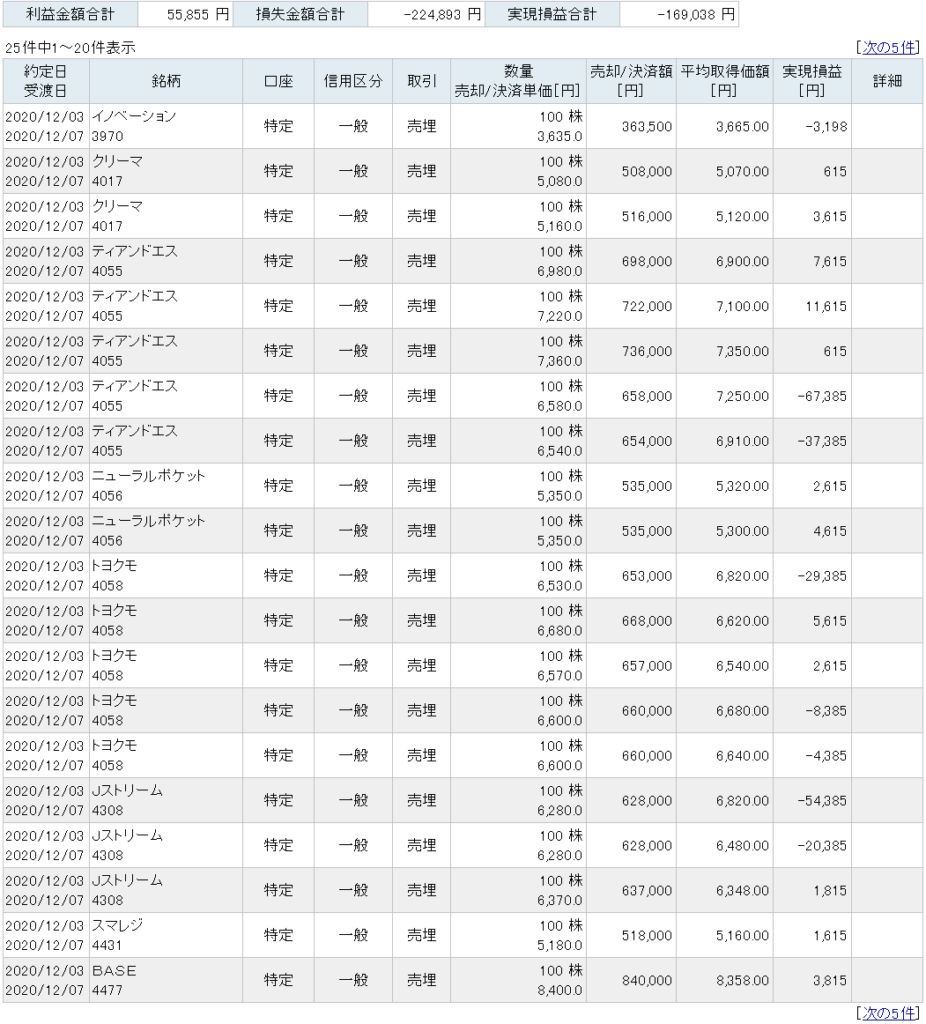Select the スマレジ 4431 stock name cell
The width and height of the screenshot is (926, 1024).
[x=166, y=935]
